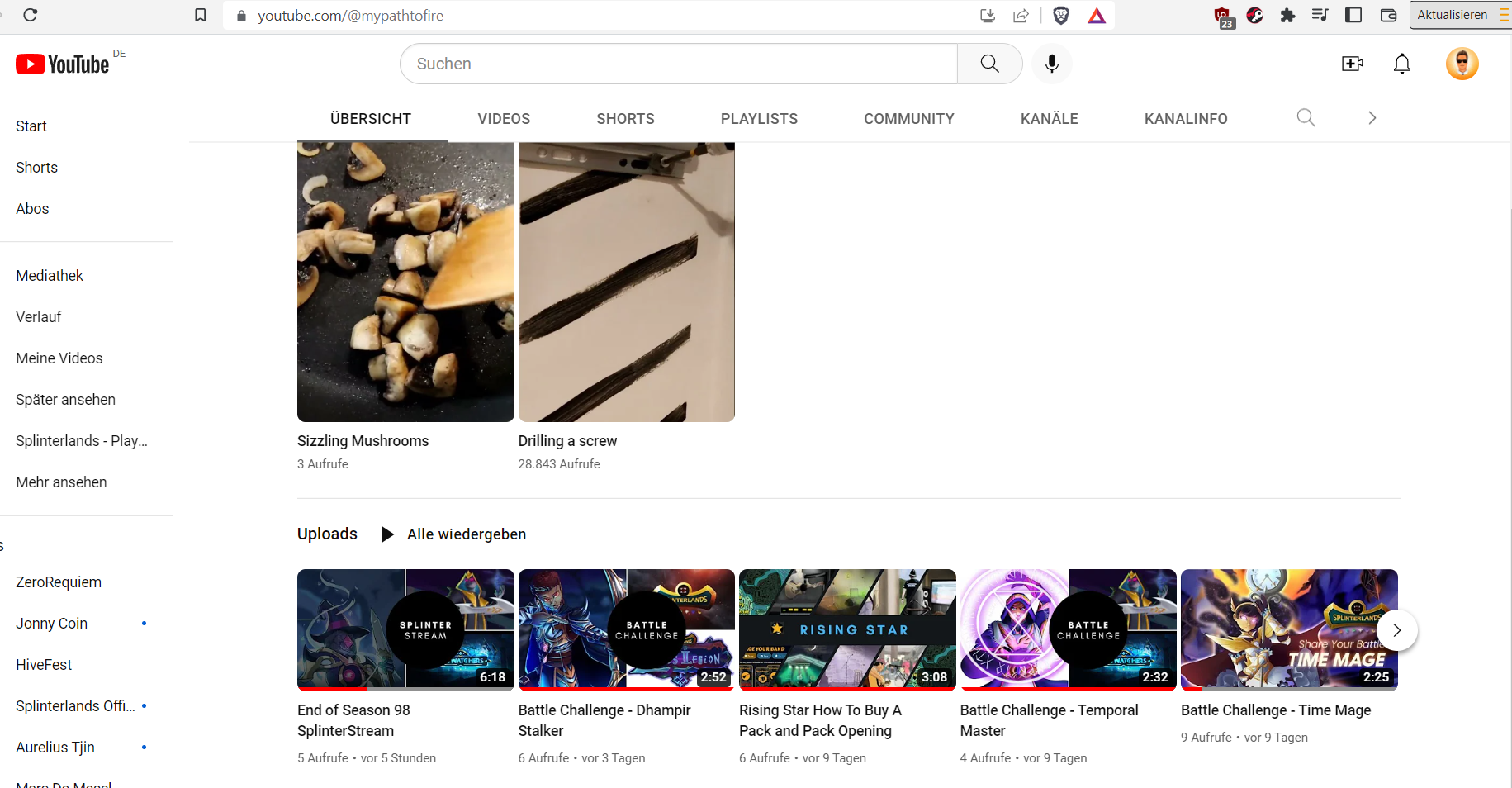The image size is (1512, 788).
Task: Reload the page with the browser refresh icon
Action: coord(31,15)
